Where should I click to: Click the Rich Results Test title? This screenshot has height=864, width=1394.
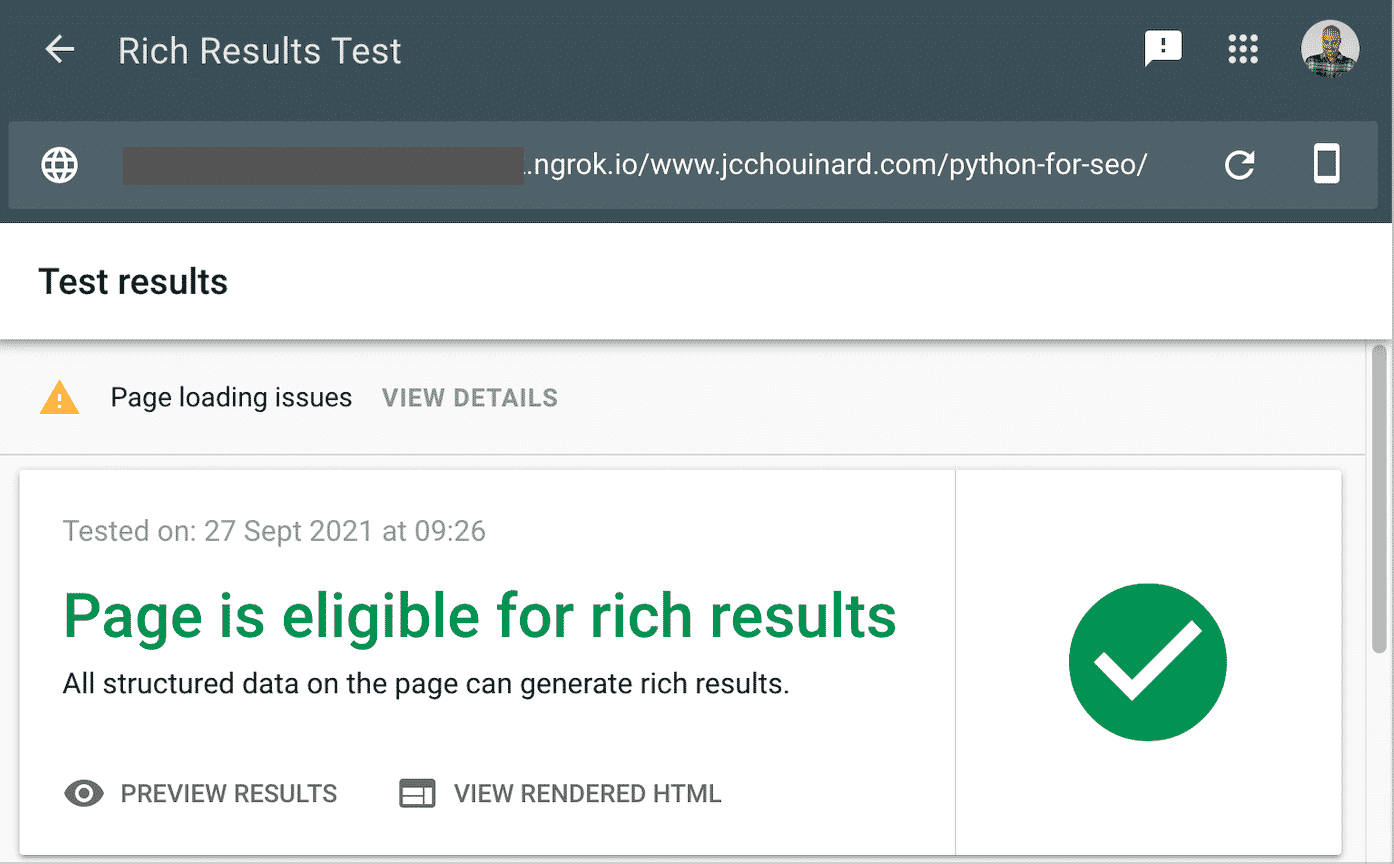point(260,50)
